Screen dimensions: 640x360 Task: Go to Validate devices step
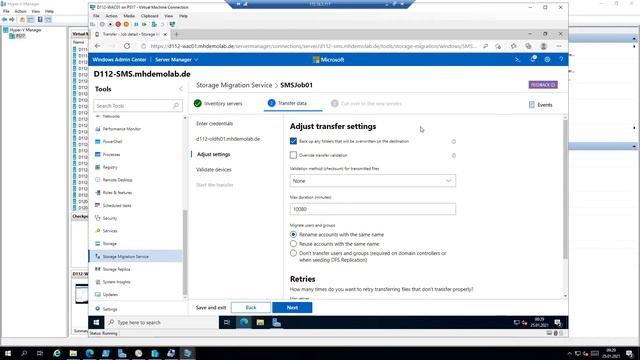(213, 169)
